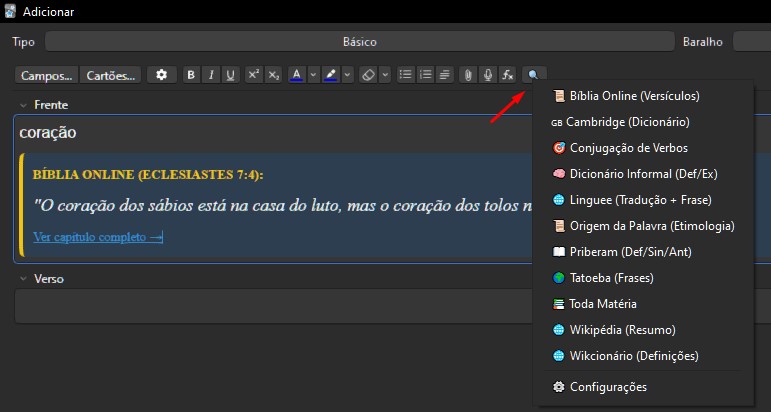The width and height of the screenshot is (771, 412).
Task: Apply the blue text color swatch
Action: (297, 75)
